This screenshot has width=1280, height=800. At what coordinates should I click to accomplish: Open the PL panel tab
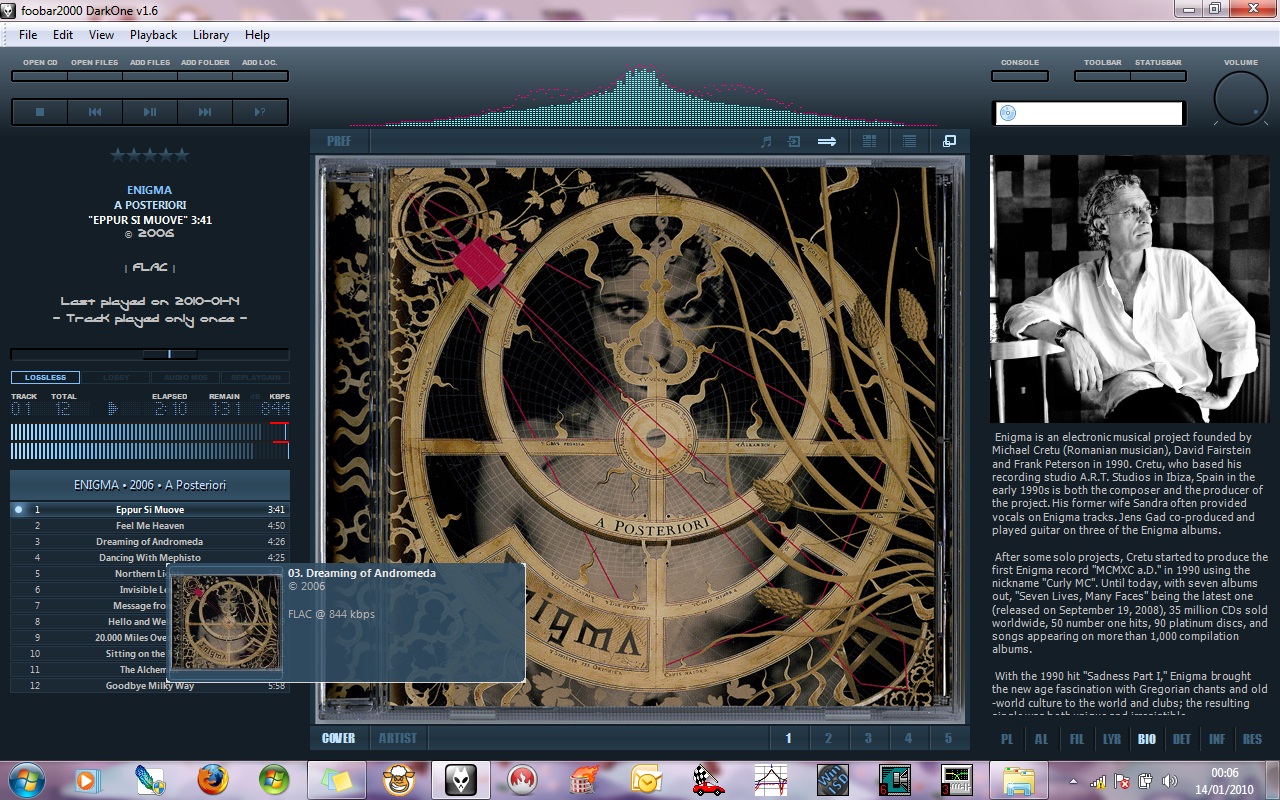[x=1007, y=740]
